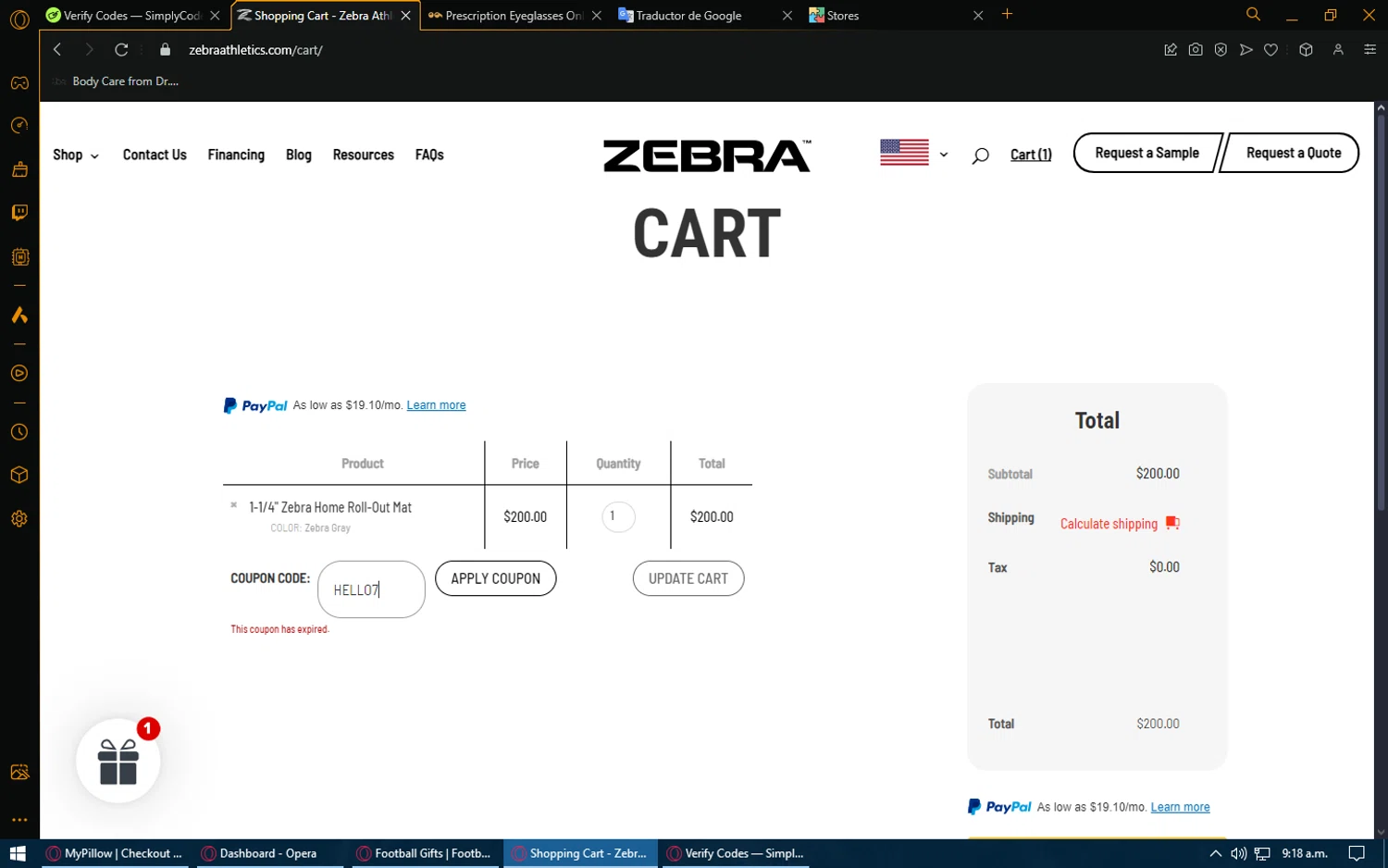This screenshot has height=868, width=1388.
Task: Click the UPDATE CART button
Action: click(688, 578)
